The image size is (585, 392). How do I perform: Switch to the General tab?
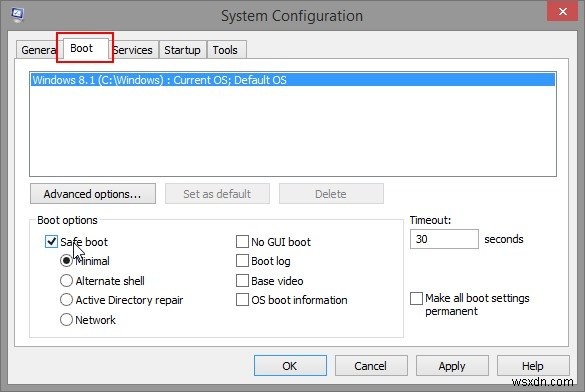coord(37,50)
